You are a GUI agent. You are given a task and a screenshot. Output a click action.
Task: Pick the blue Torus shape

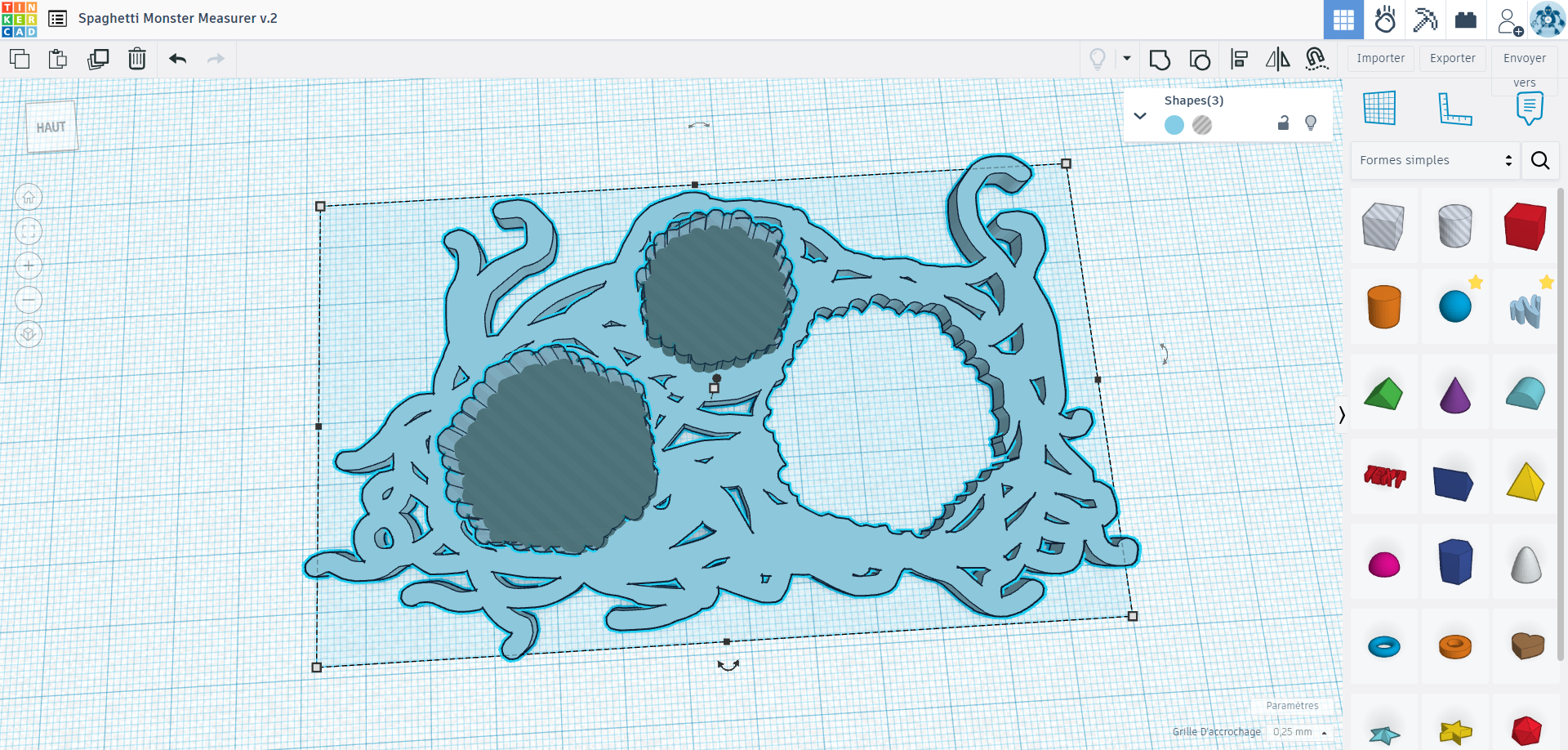pos(1383,647)
